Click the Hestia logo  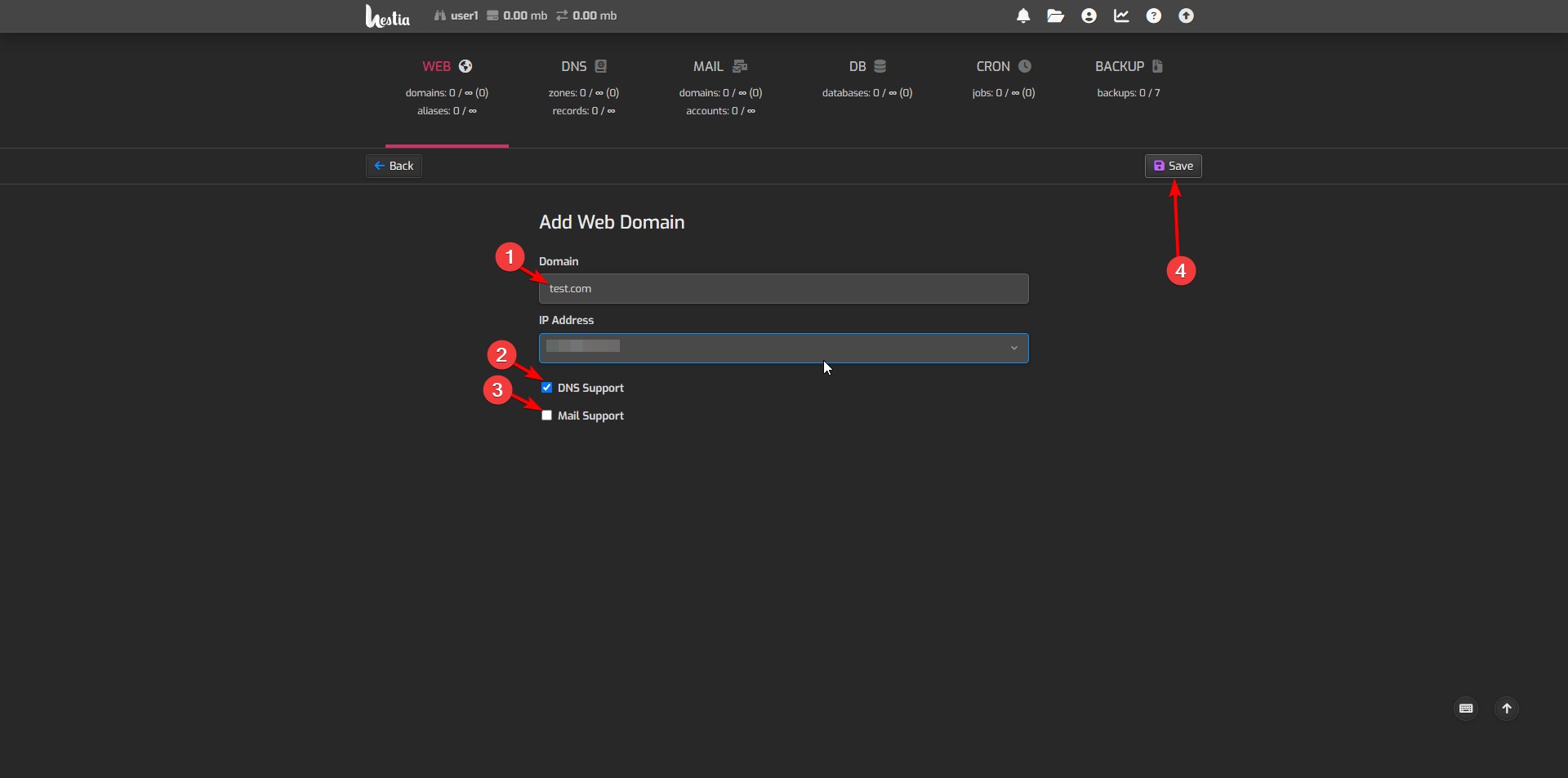pyautogui.click(x=388, y=16)
